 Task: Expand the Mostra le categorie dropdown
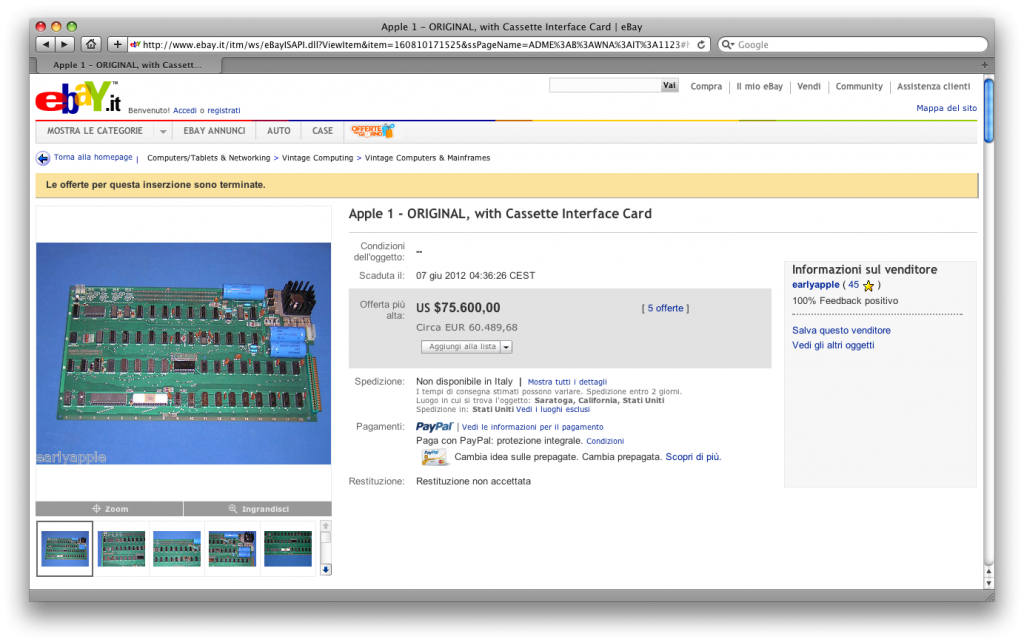(163, 131)
